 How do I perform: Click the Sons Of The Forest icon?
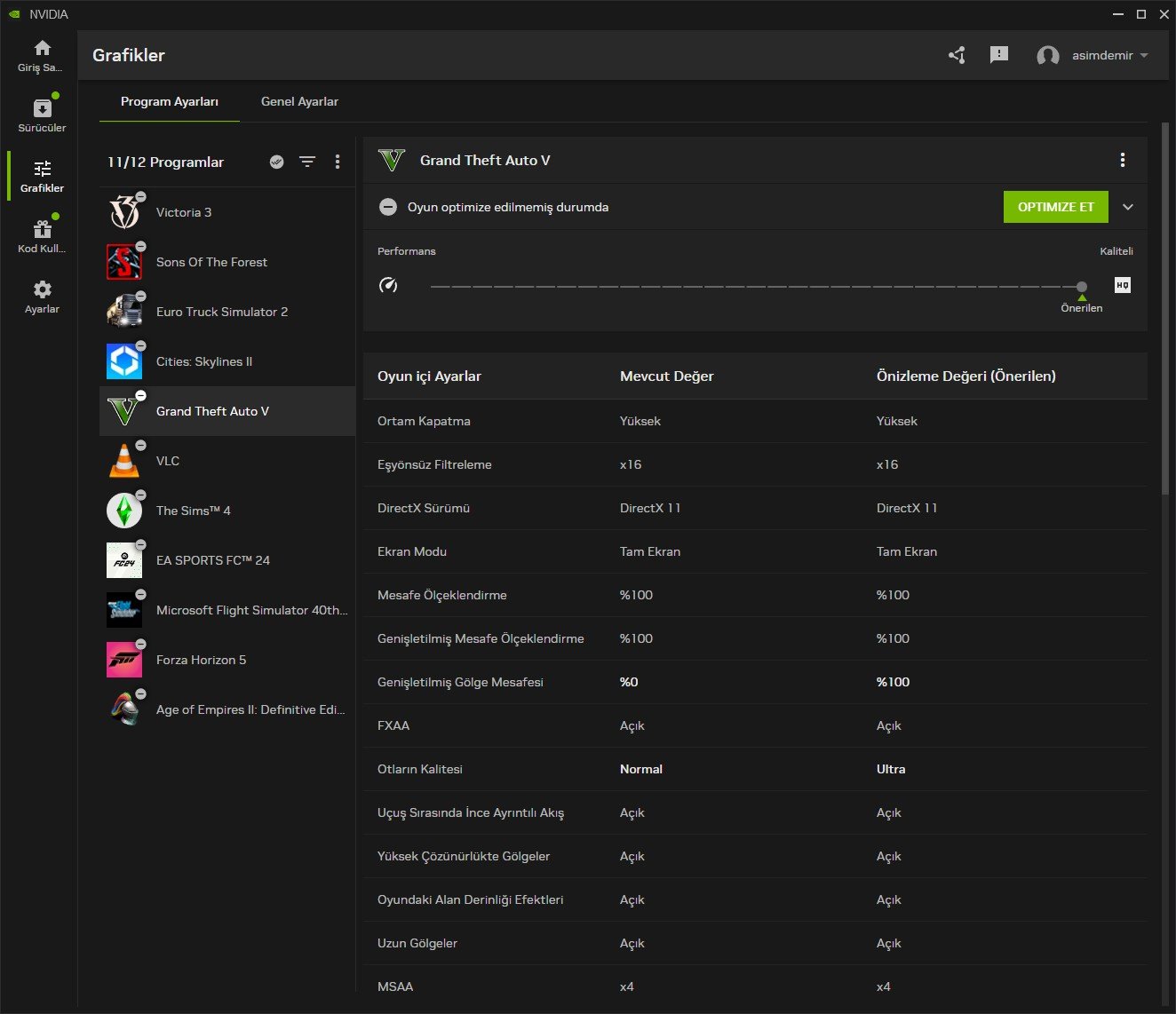[123, 262]
